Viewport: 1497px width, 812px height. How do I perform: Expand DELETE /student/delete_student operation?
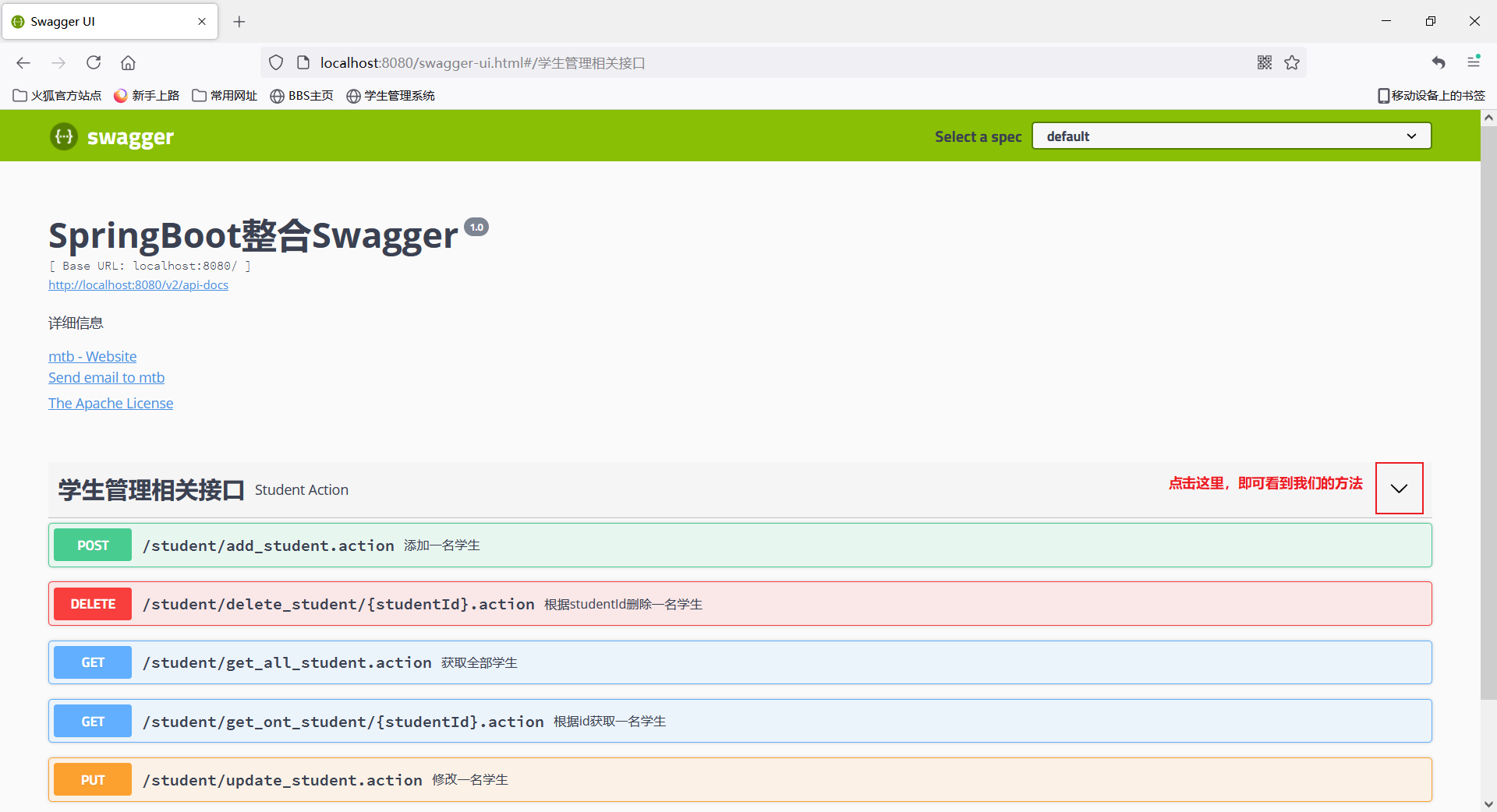(740, 604)
